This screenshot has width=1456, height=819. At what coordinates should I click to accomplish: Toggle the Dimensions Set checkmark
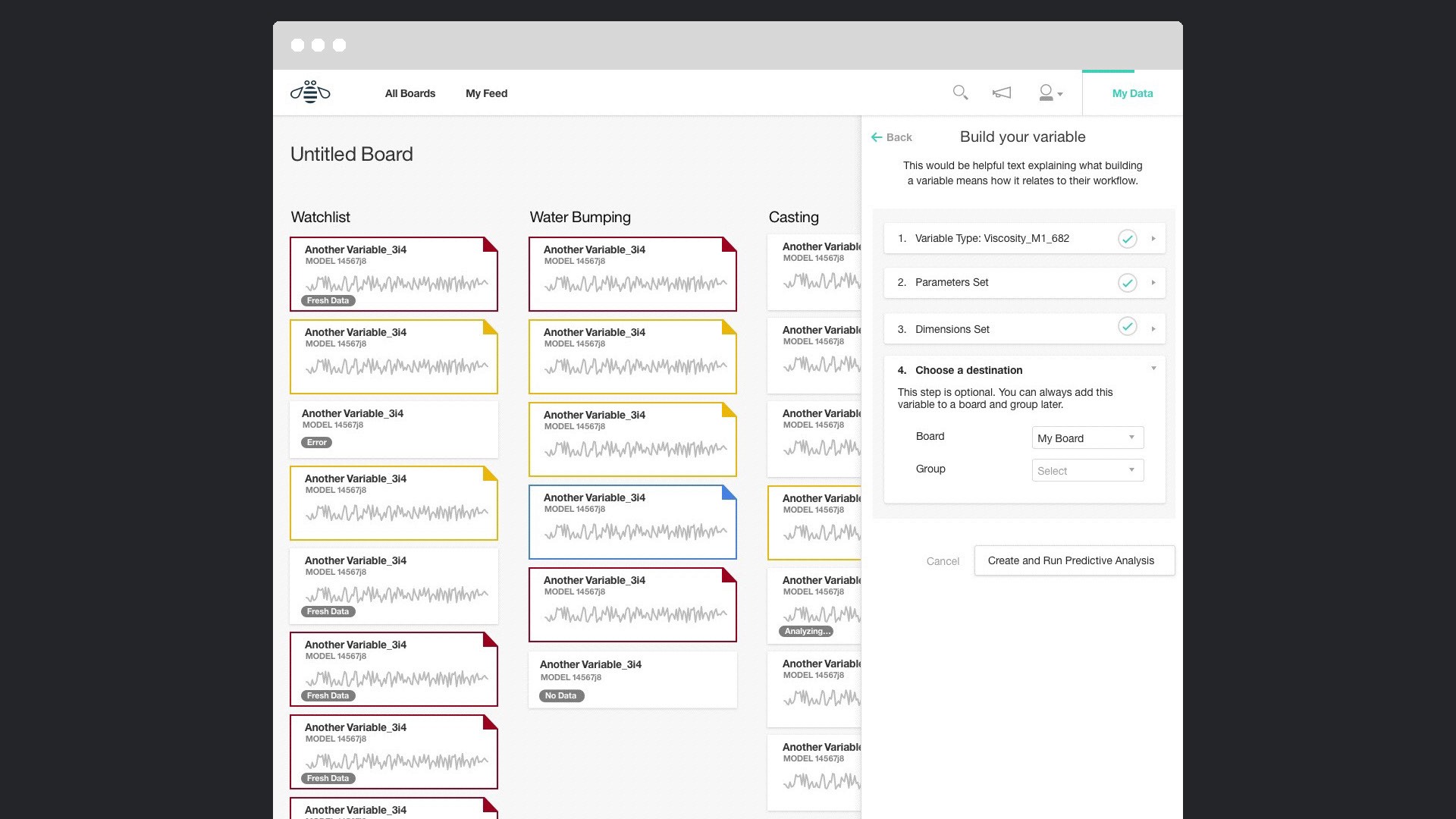(x=1128, y=327)
